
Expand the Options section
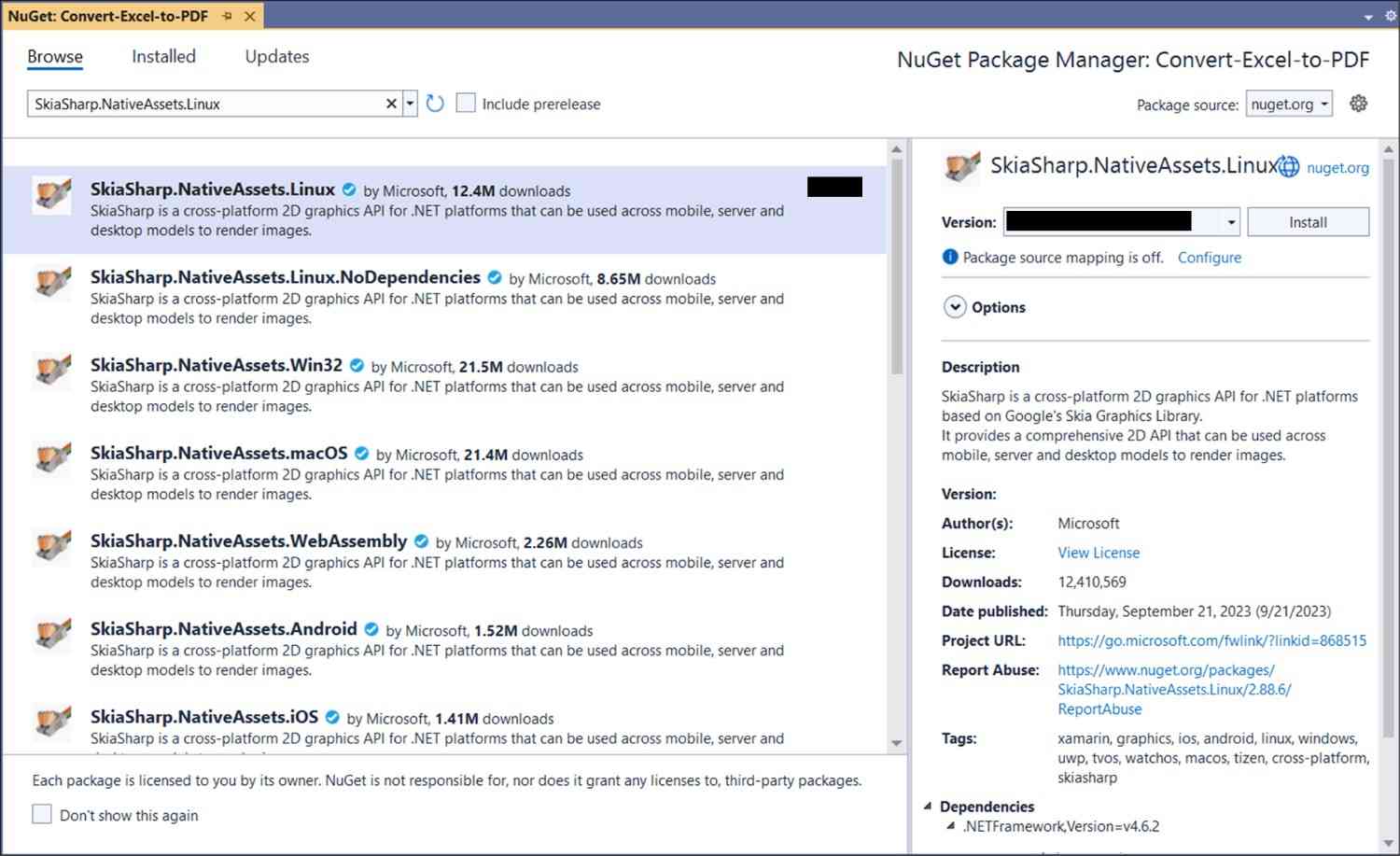point(955,307)
